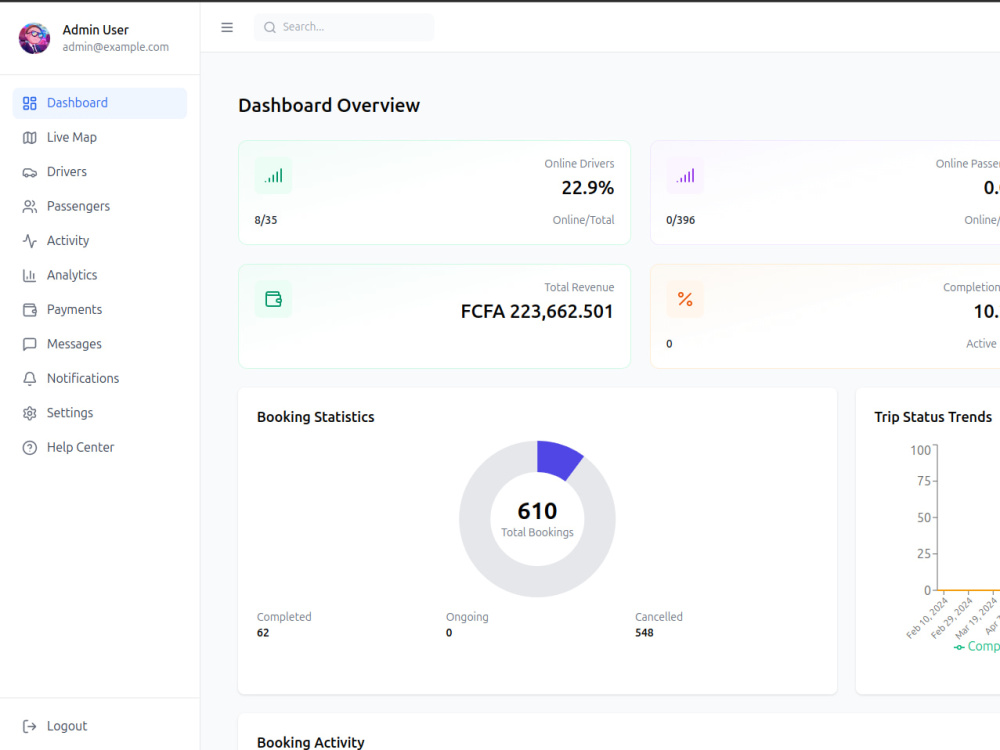
Task: Click the Ongoing 0 statistic
Action: [467, 625]
